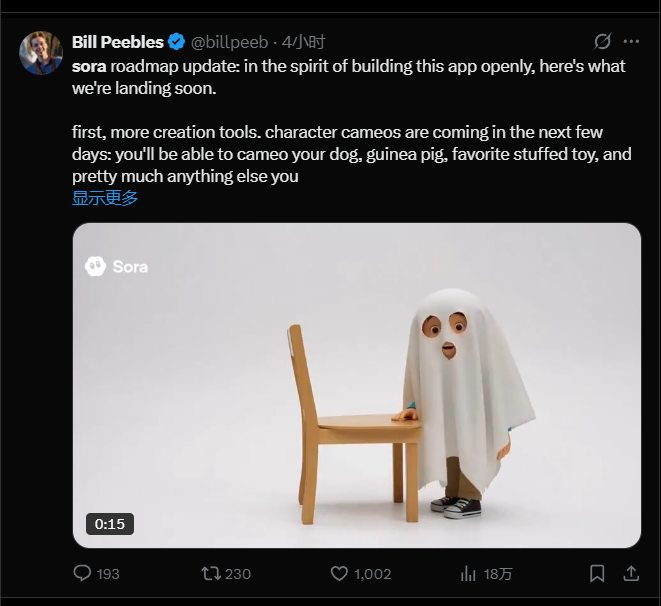Click the 0:15 video duration badge
The width and height of the screenshot is (661, 606).
click(110, 524)
